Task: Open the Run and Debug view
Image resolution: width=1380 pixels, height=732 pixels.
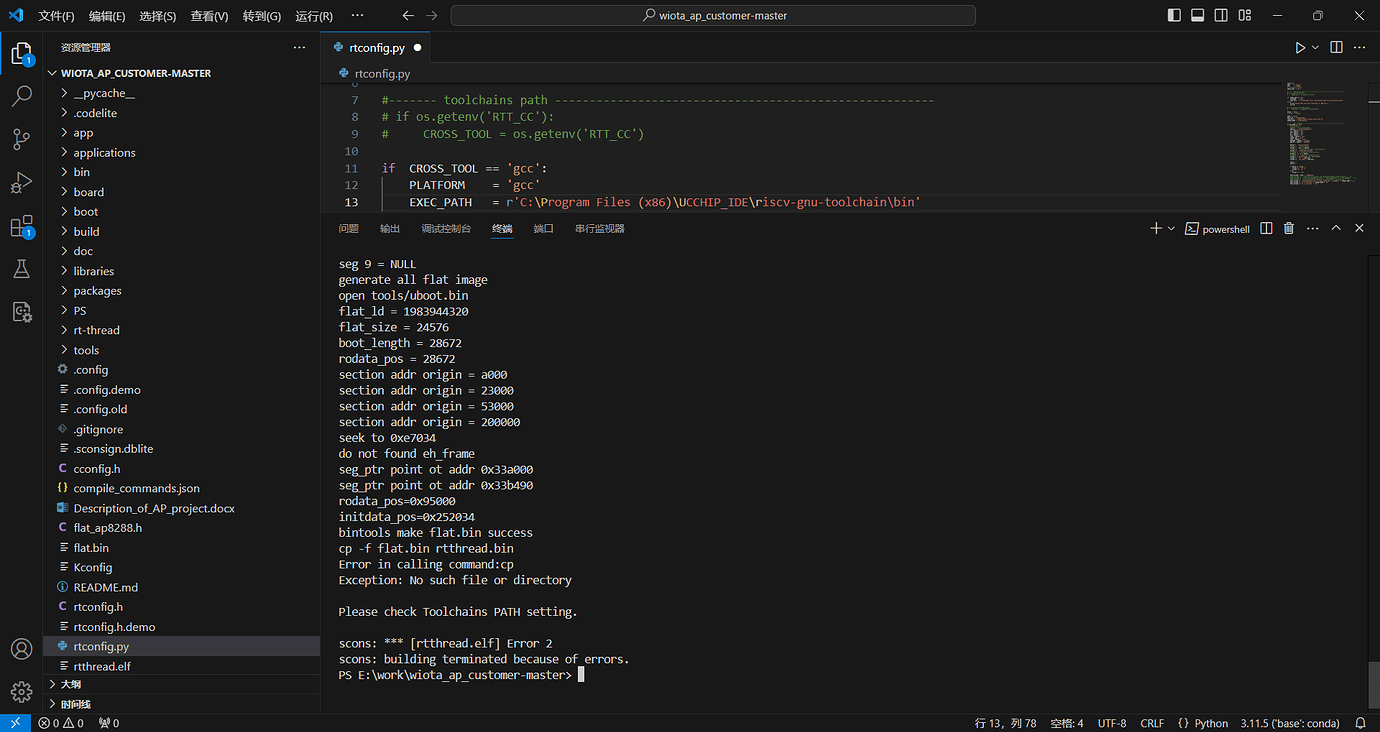Action: [21, 183]
